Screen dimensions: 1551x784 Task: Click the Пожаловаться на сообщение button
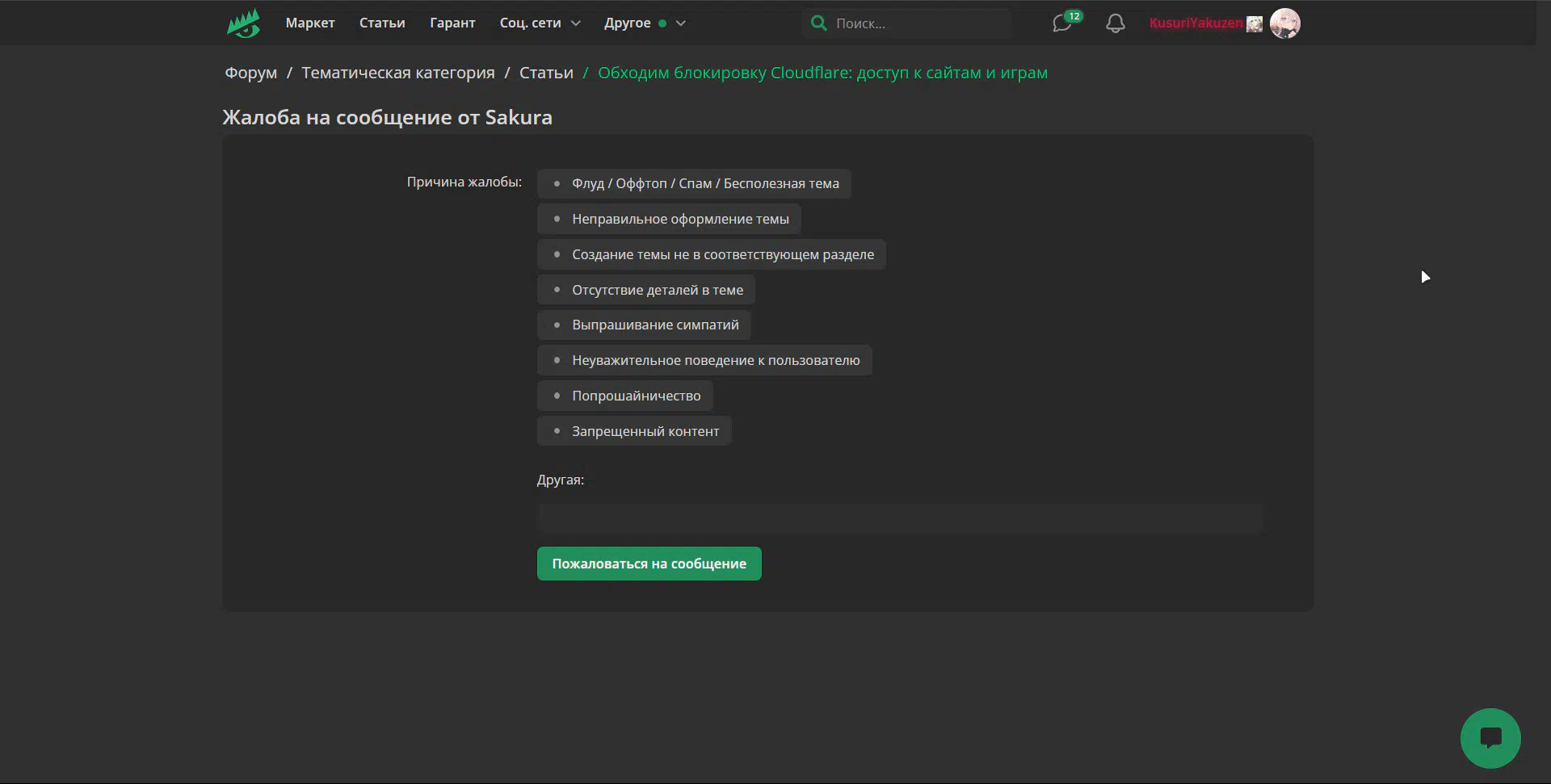pos(649,564)
